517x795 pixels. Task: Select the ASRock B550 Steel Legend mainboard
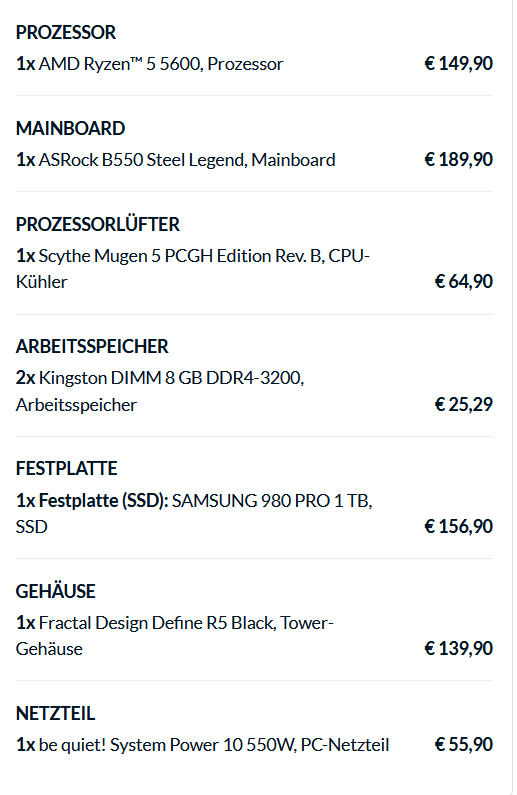(175, 160)
